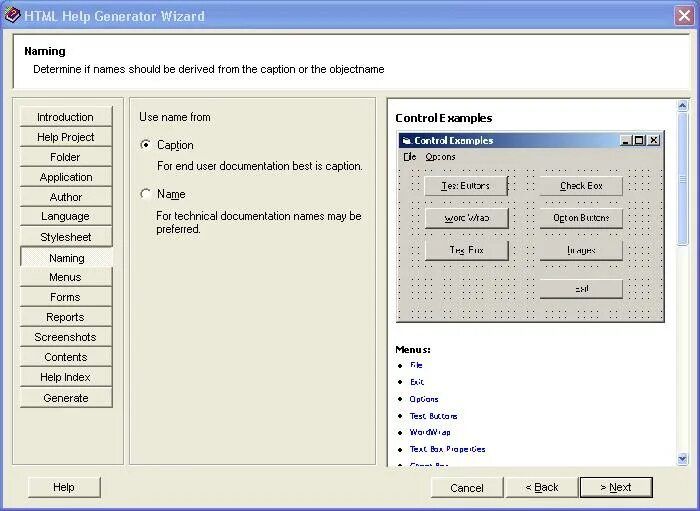This screenshot has height=511, width=700.
Task: Open the Contents step
Action: tap(66, 357)
